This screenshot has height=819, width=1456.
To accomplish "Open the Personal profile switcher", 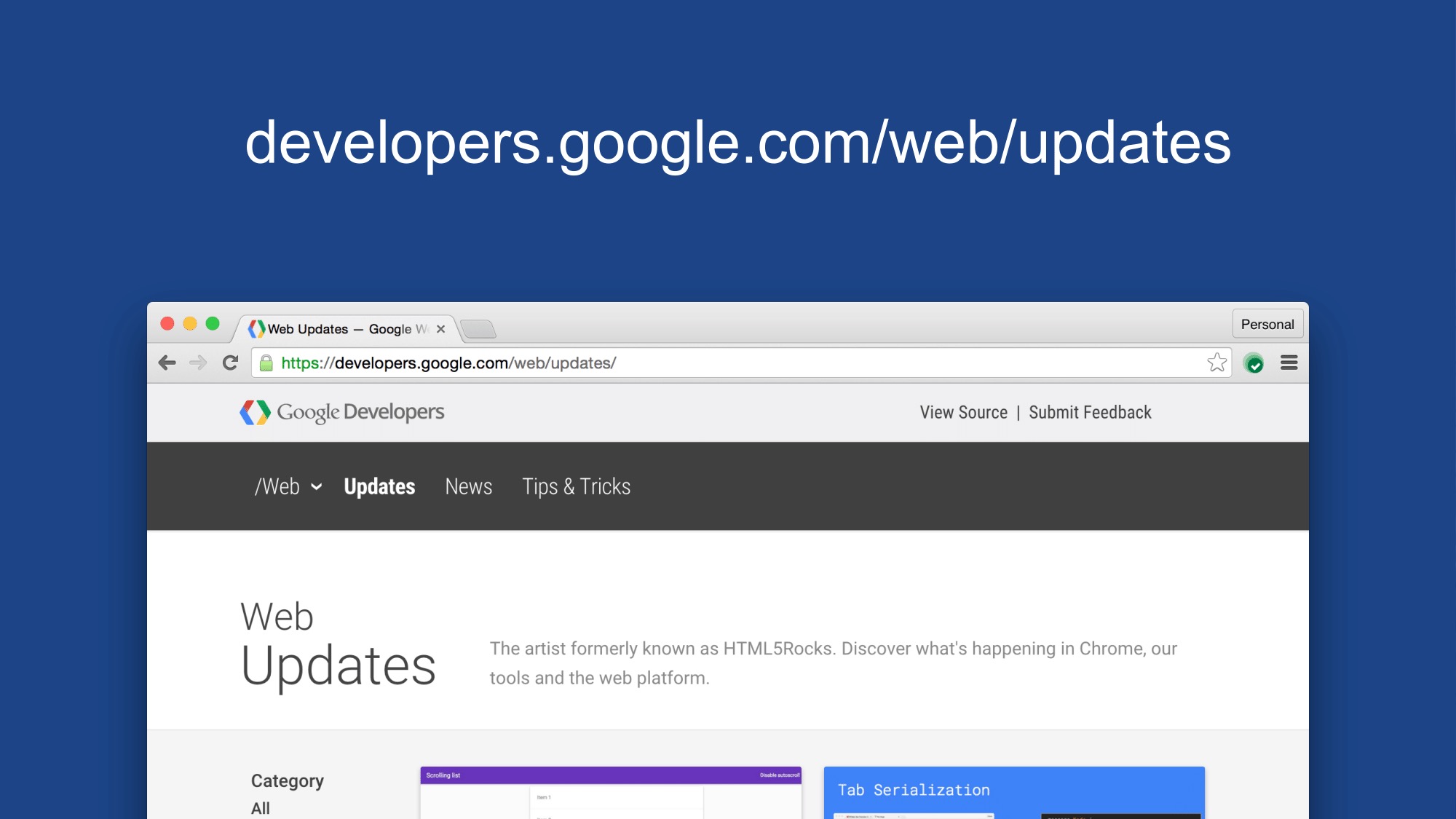I will 1267,324.
